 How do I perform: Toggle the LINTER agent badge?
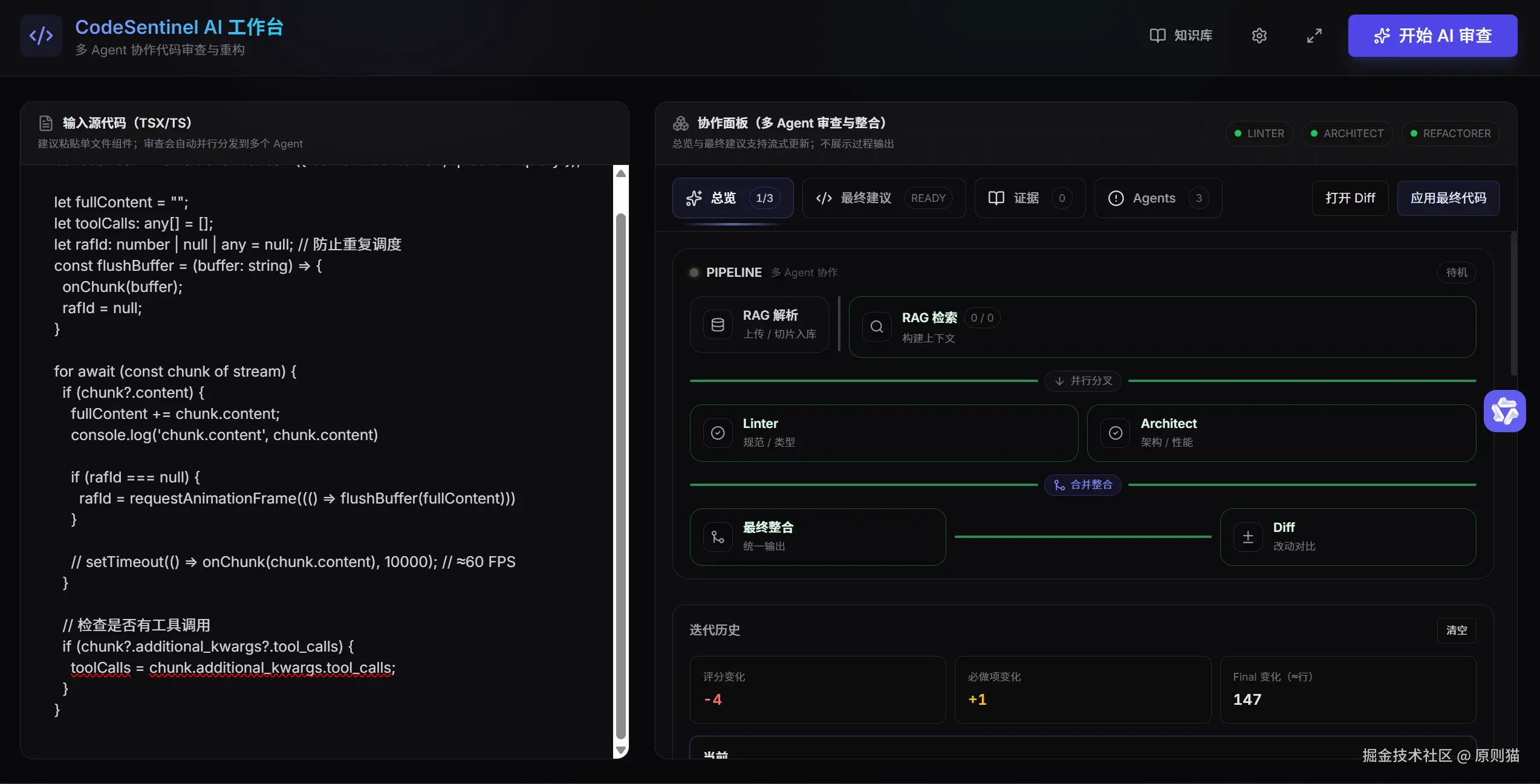point(1259,134)
